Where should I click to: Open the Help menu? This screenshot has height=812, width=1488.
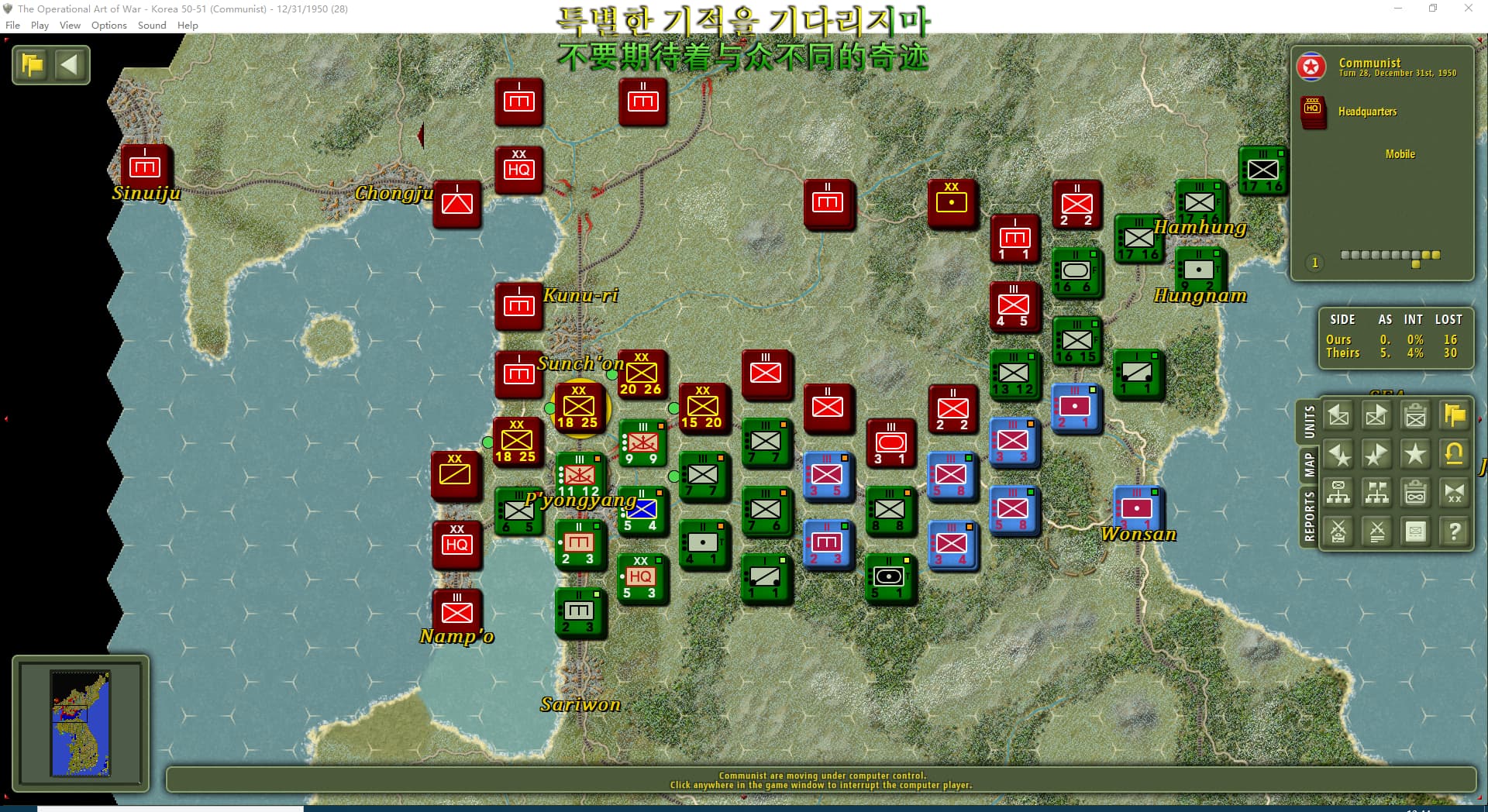coord(188,25)
